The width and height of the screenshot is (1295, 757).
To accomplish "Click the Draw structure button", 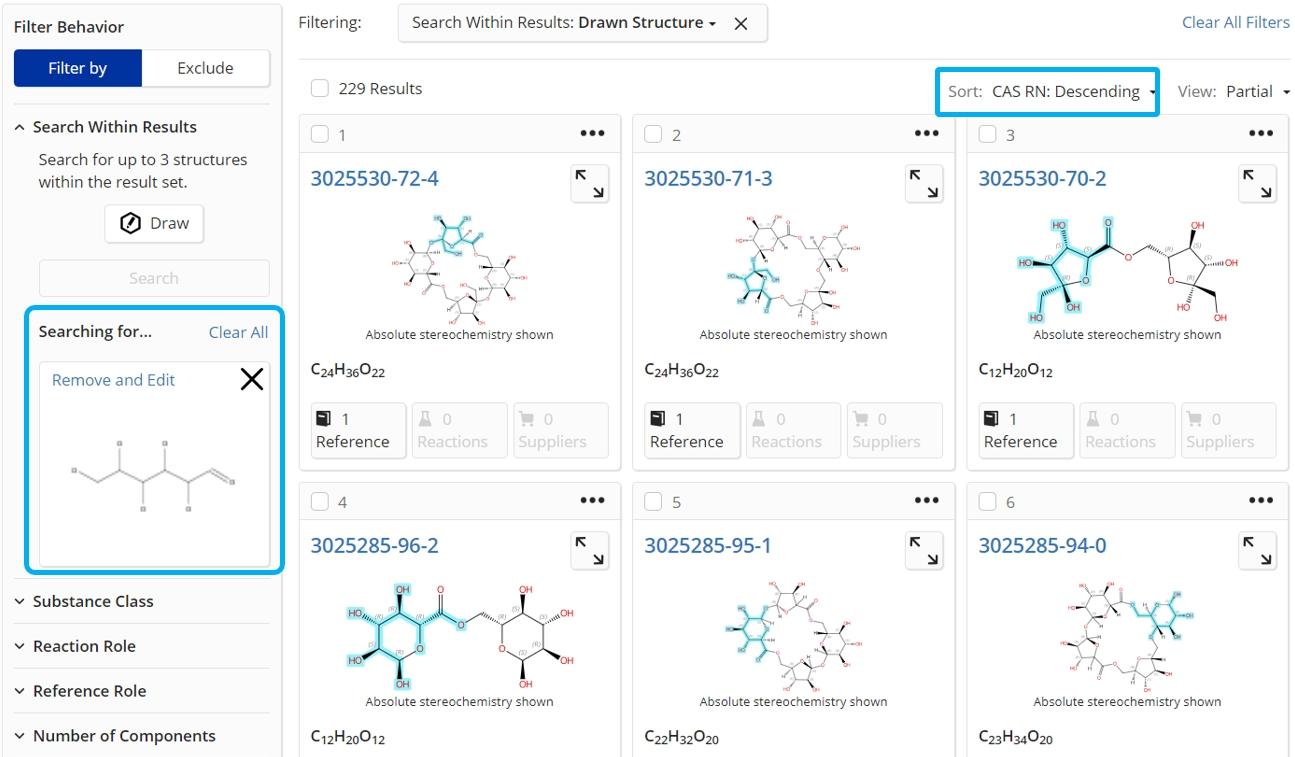I will (x=154, y=224).
